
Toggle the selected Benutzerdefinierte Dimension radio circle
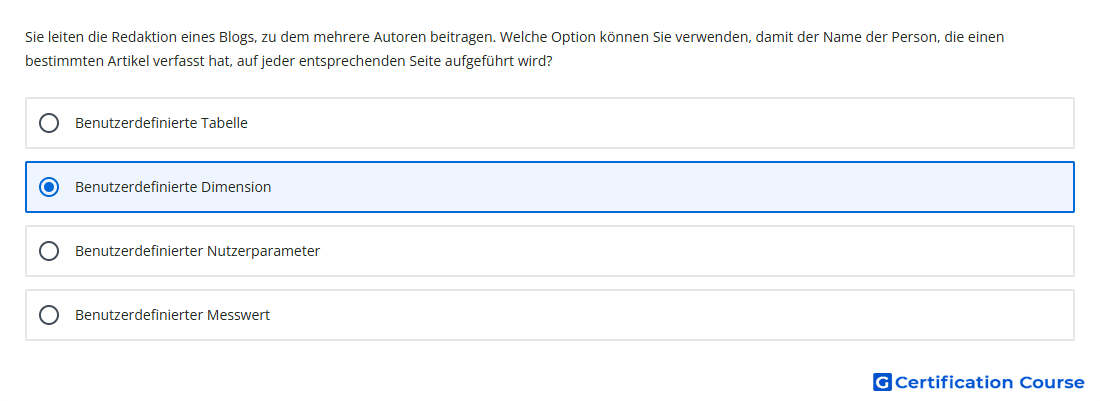pyautogui.click(x=49, y=187)
